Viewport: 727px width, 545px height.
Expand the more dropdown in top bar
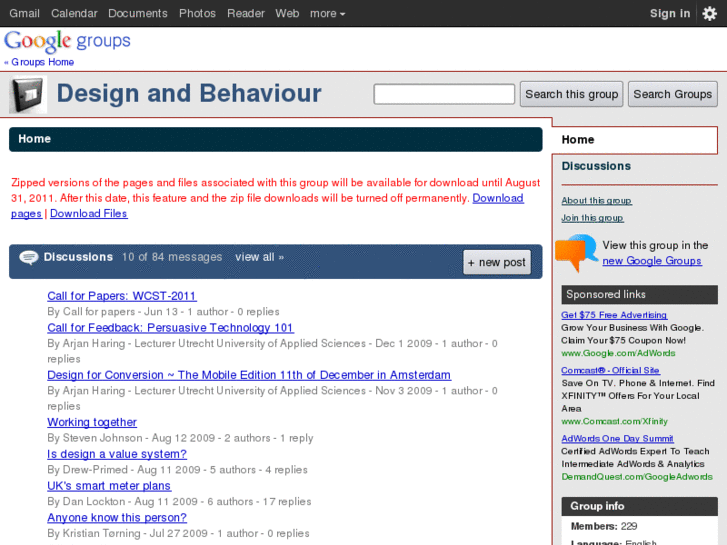(x=327, y=13)
